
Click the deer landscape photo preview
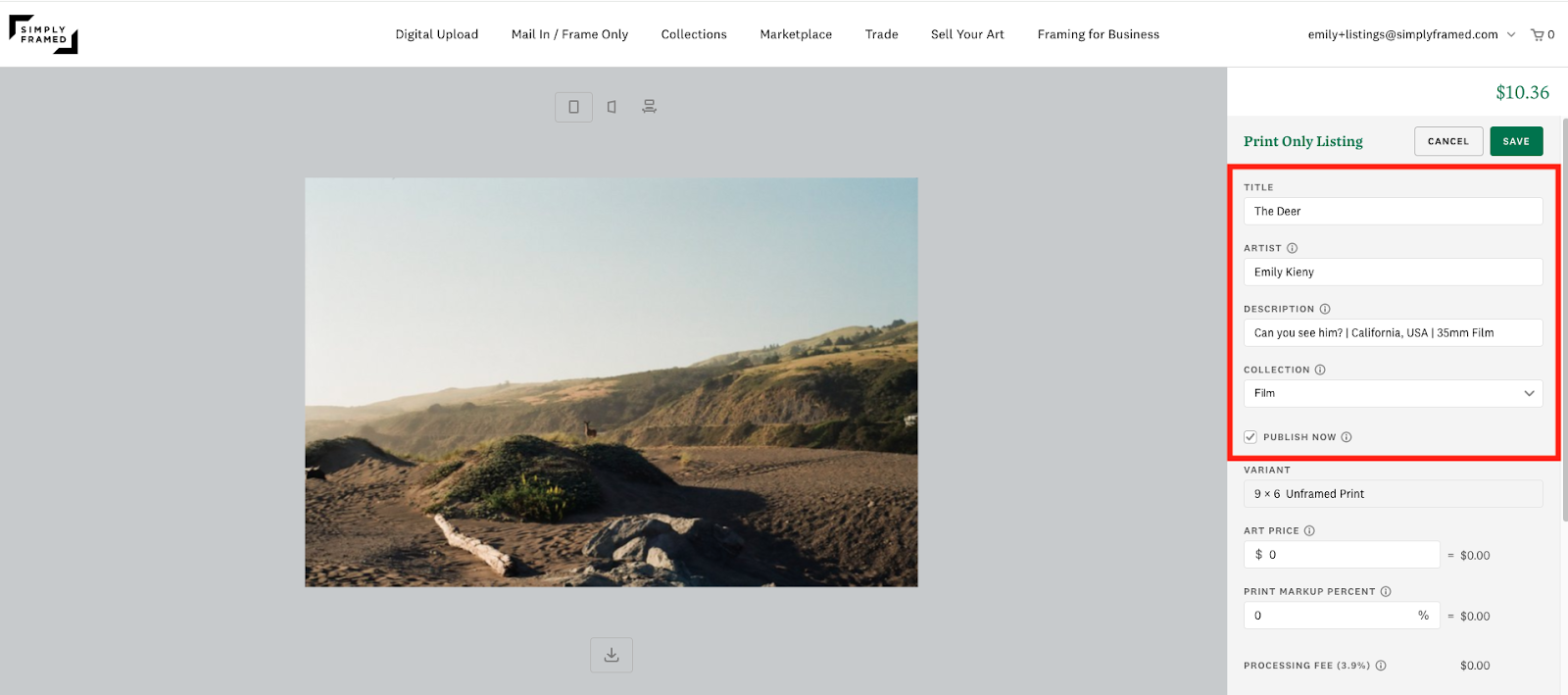pyautogui.click(x=612, y=382)
